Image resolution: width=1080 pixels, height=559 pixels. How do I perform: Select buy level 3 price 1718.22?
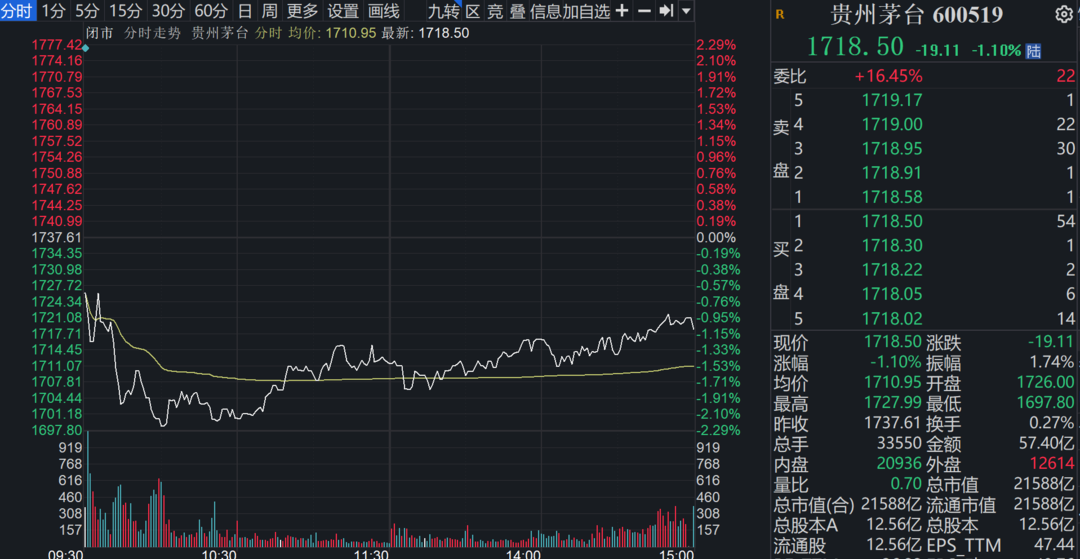(x=892, y=270)
